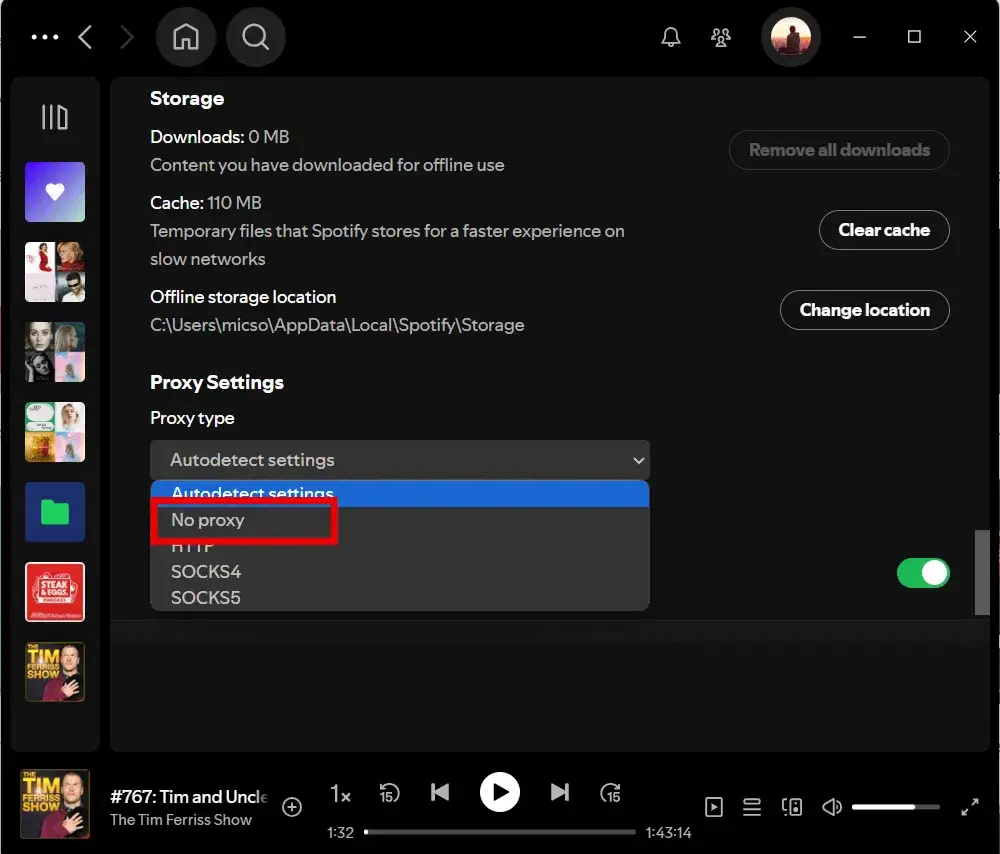This screenshot has width=1000, height=854.
Task: Open the Proxy type dropdown
Action: (x=400, y=459)
